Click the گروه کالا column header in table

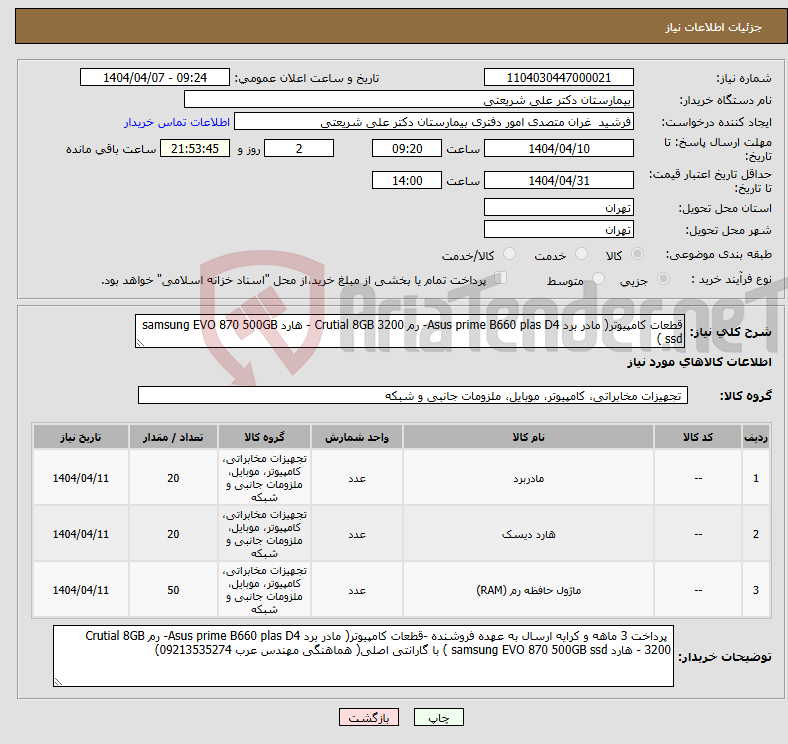pos(264,437)
